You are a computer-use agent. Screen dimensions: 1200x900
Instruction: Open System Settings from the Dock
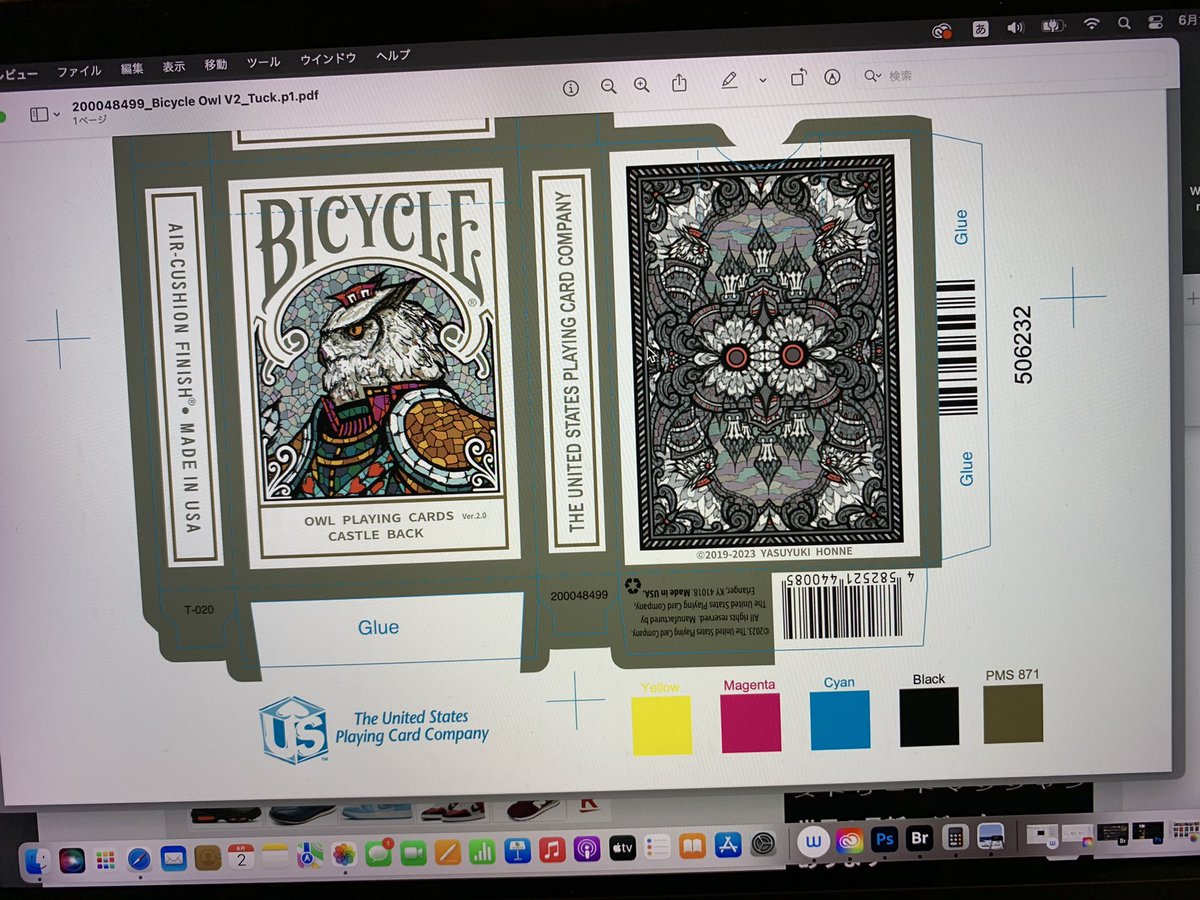(x=763, y=844)
